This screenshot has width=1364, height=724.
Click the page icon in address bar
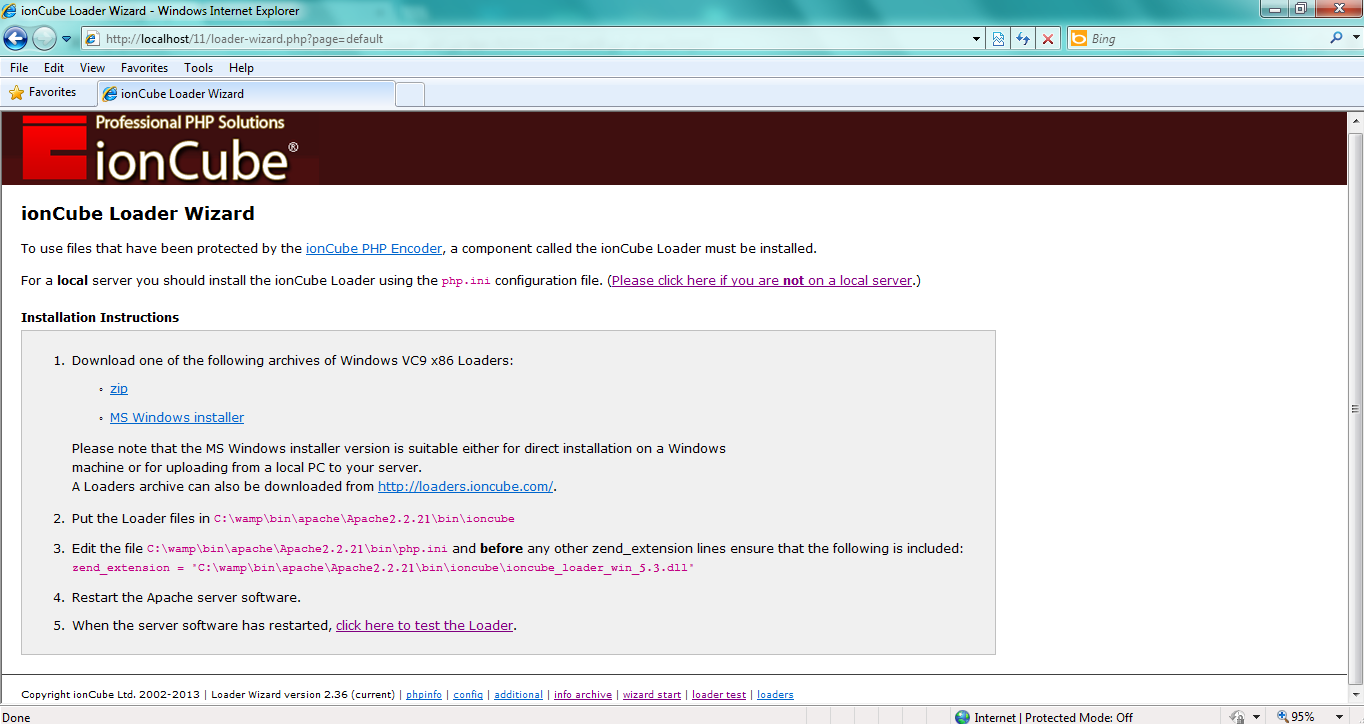pyautogui.click(x=92, y=39)
